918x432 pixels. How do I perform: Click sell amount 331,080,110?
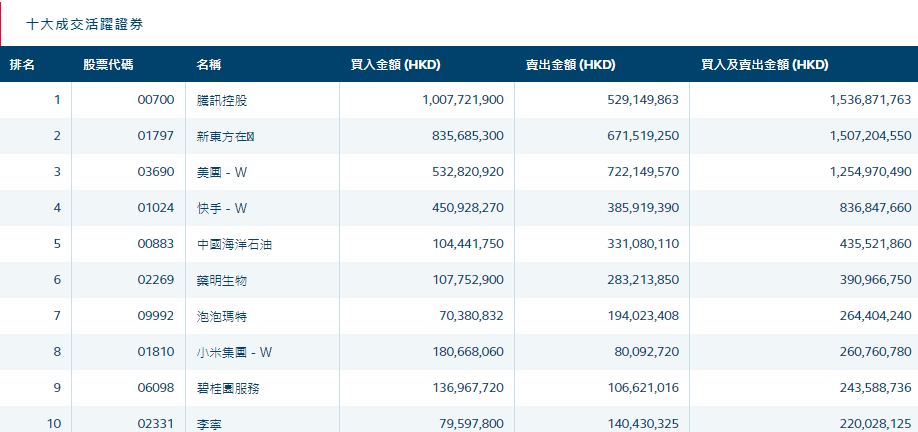(643, 244)
